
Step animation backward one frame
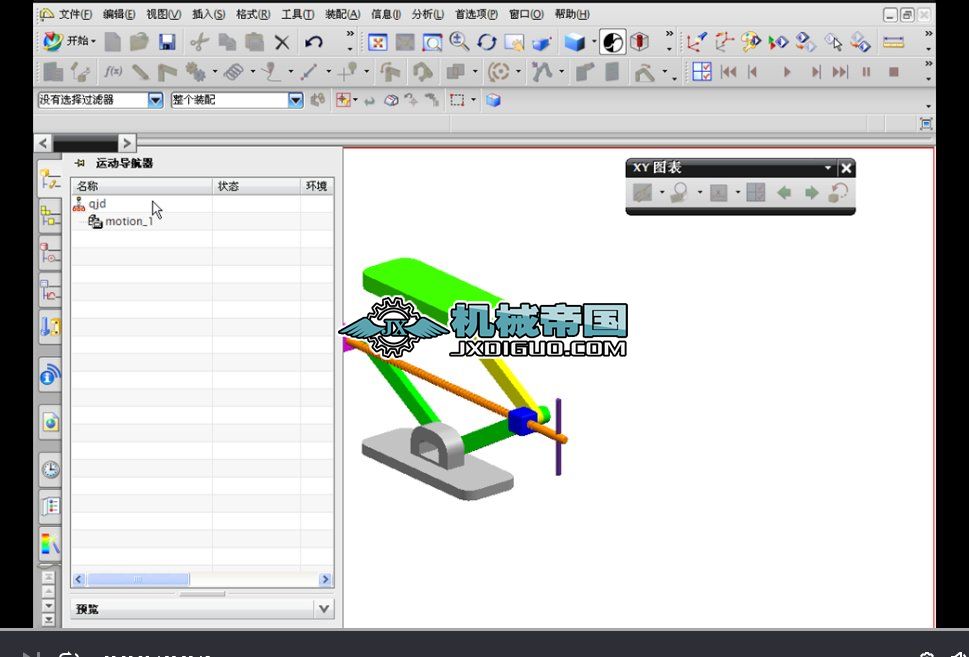click(x=752, y=72)
